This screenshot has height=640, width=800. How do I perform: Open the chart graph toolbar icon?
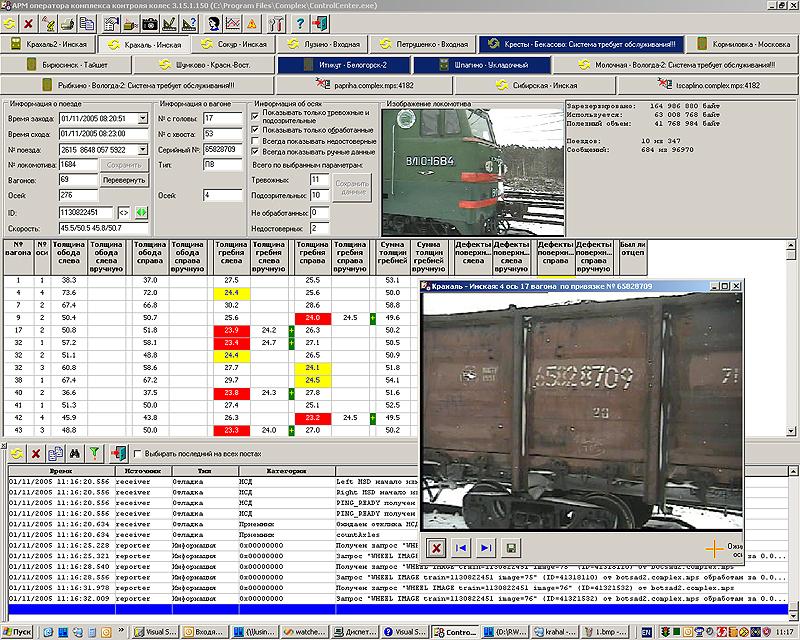point(233,23)
